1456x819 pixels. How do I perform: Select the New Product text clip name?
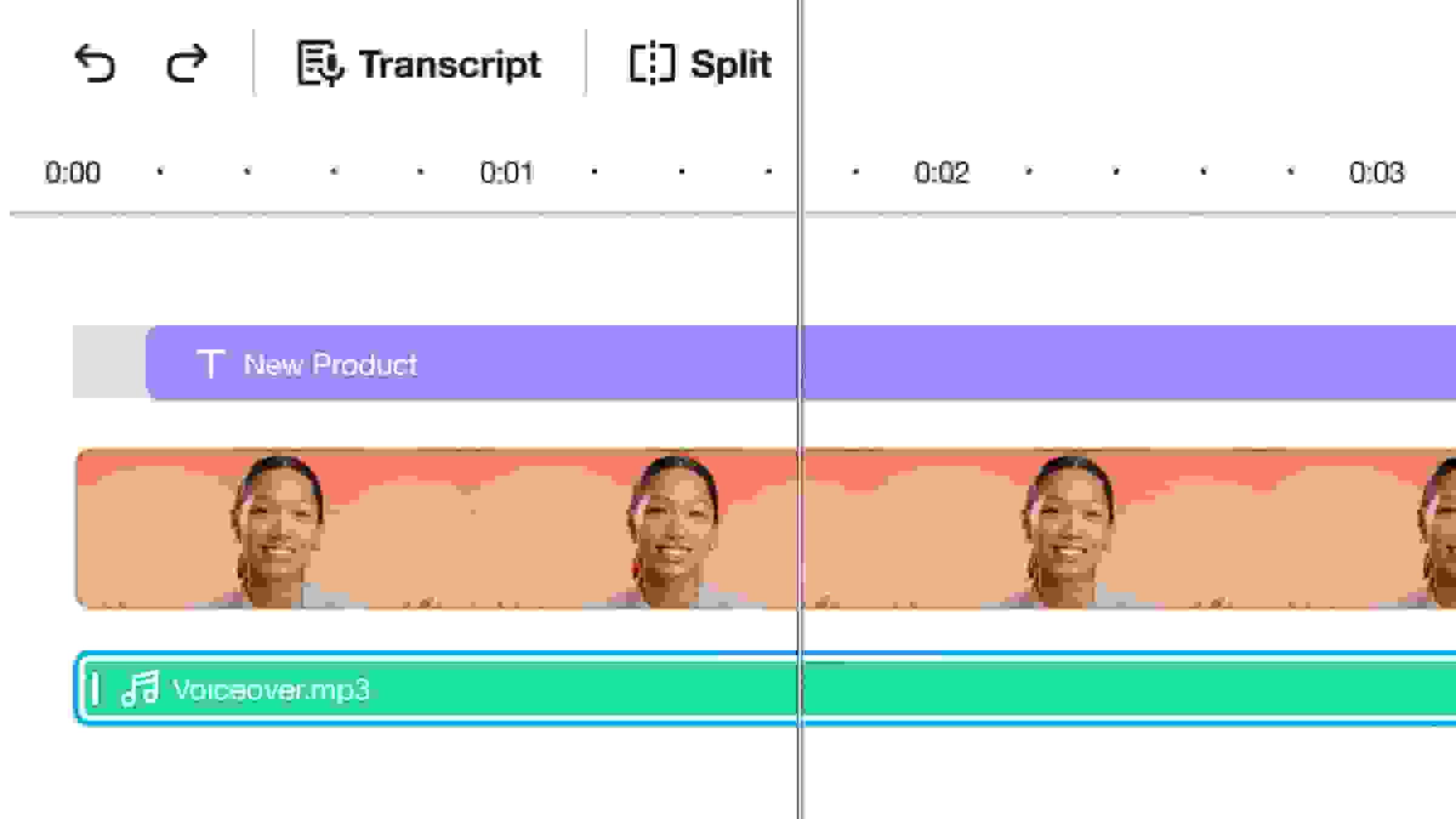[x=330, y=365]
